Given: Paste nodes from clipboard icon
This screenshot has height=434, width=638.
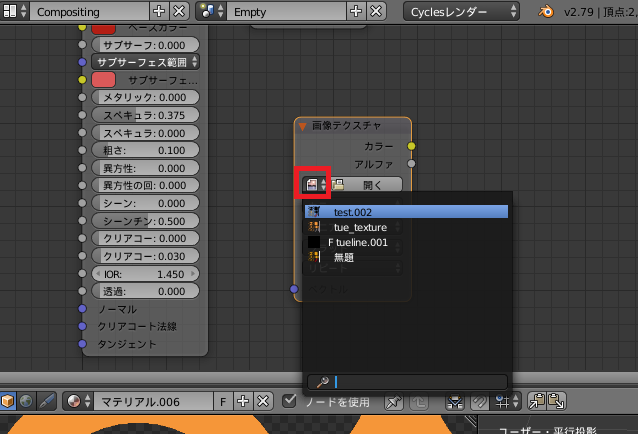Looking at the screenshot, I should [556, 401].
